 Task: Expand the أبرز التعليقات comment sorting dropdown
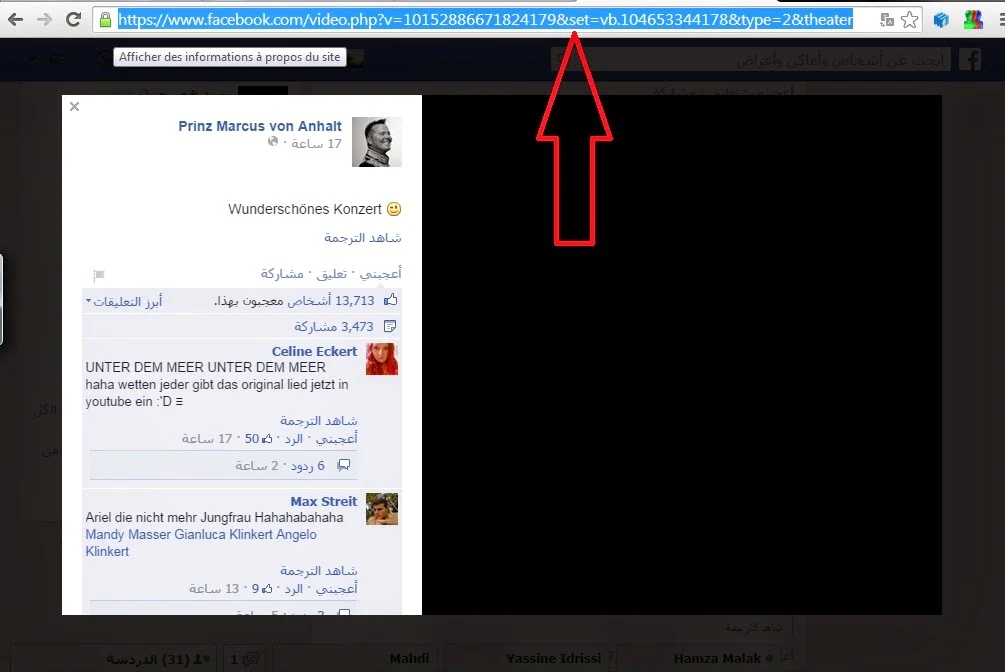click(x=124, y=301)
